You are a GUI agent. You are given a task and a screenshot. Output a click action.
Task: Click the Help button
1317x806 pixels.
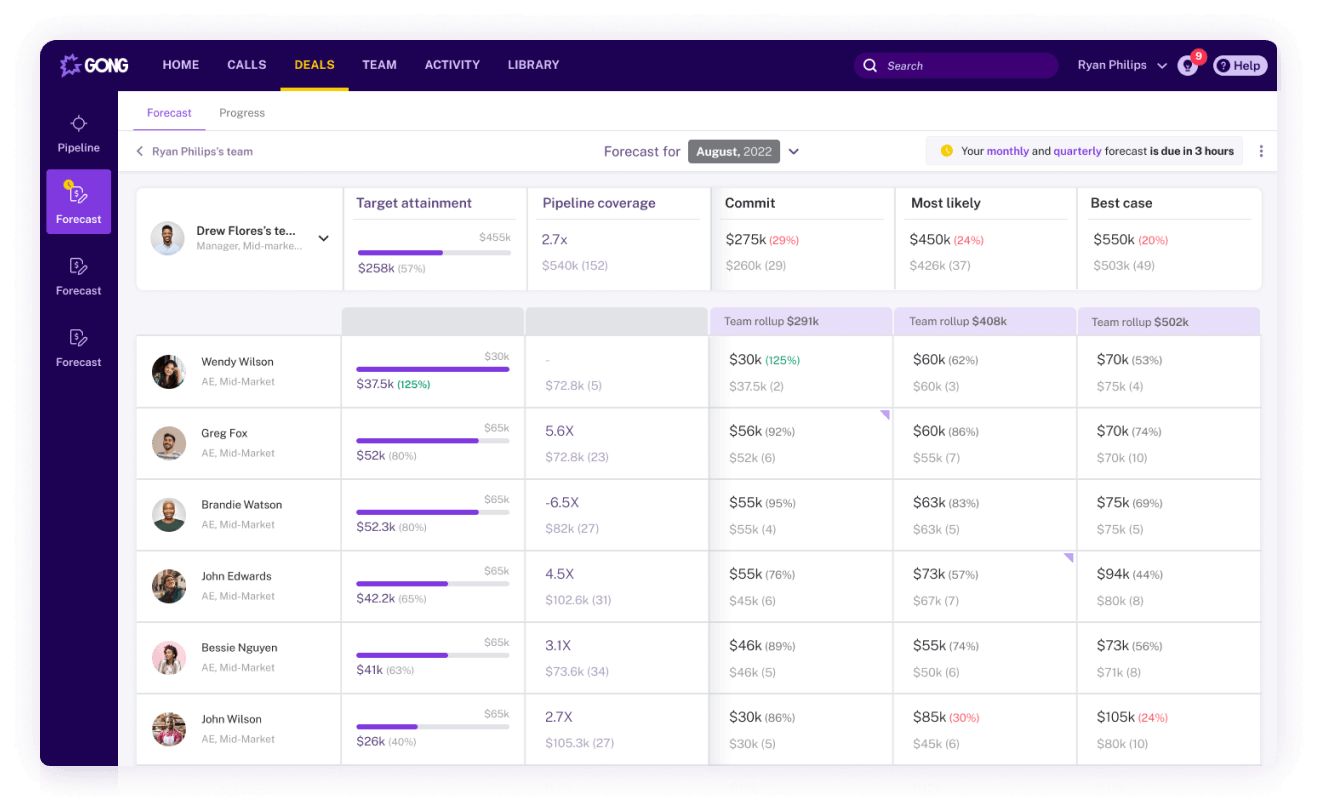(1239, 65)
